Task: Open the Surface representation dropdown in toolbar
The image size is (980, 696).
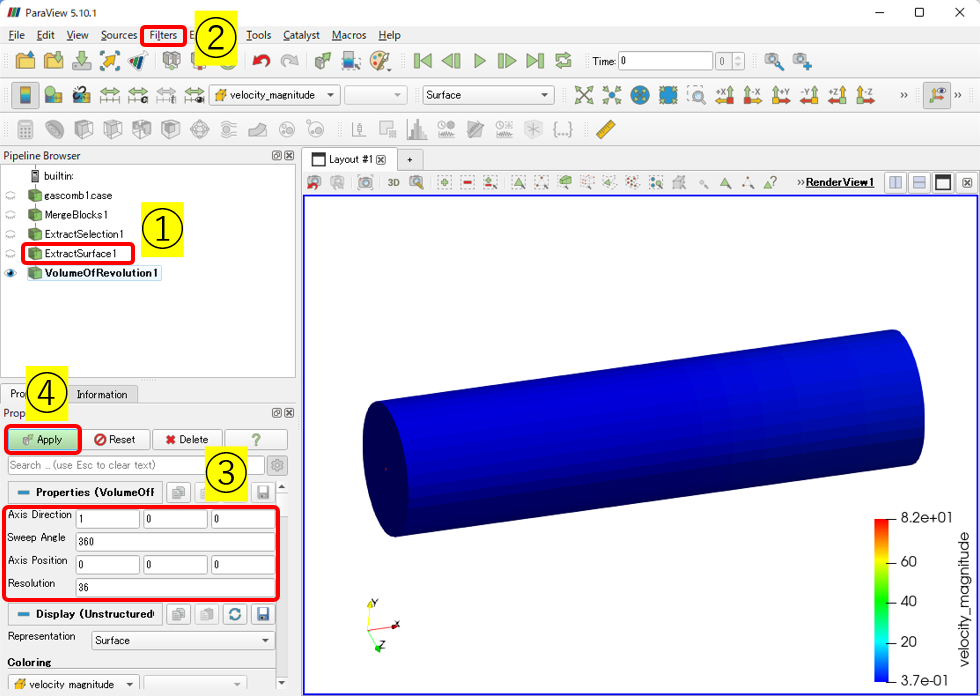Action: click(x=488, y=95)
